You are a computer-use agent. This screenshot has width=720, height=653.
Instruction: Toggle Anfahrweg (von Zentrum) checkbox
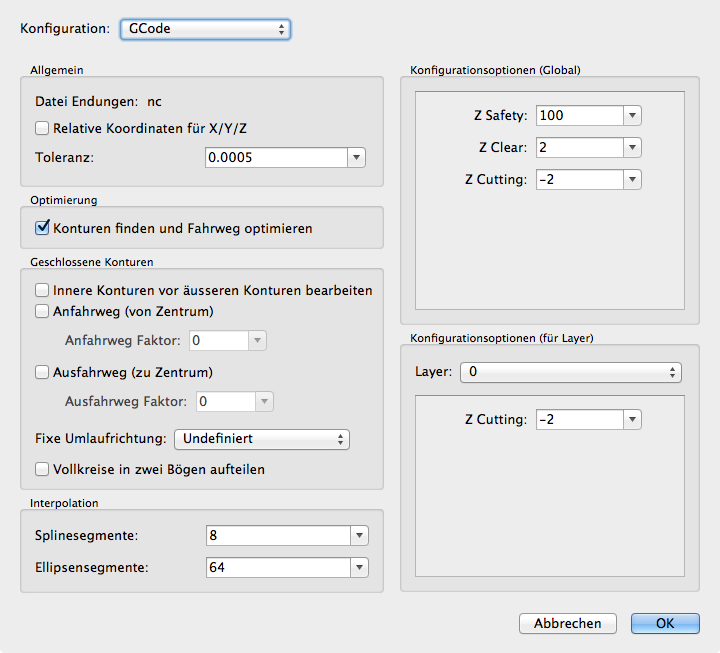click(42, 311)
